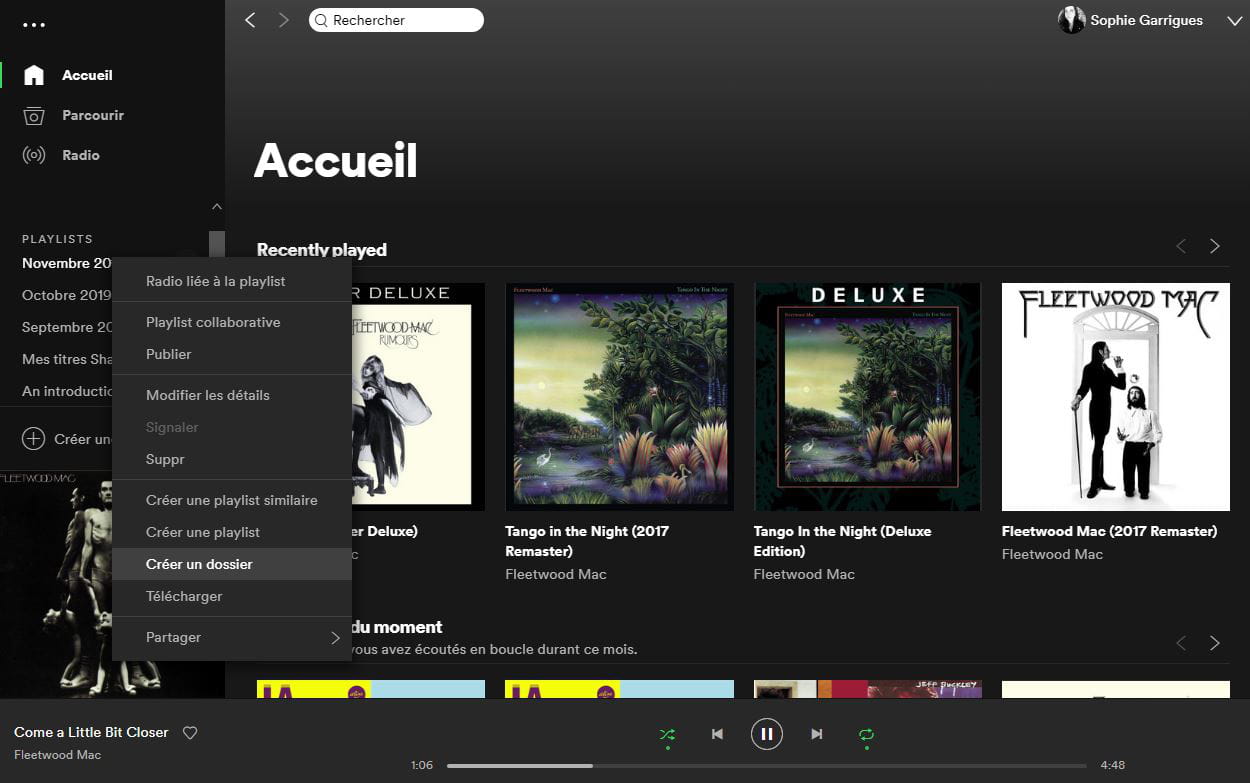Click Fleetwood Mac artist under Fleetwood Mac (2017 Remaster)
This screenshot has height=783, width=1250.
click(1052, 554)
